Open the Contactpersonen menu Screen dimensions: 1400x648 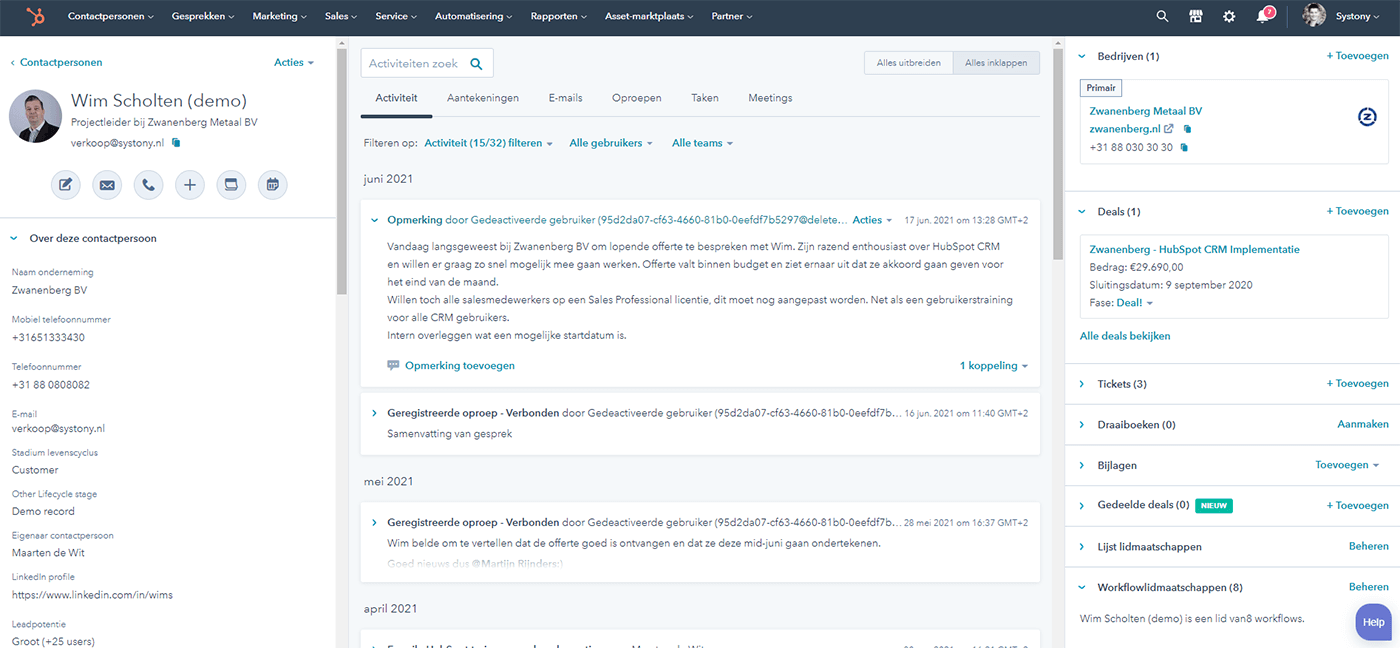pyautogui.click(x=111, y=17)
